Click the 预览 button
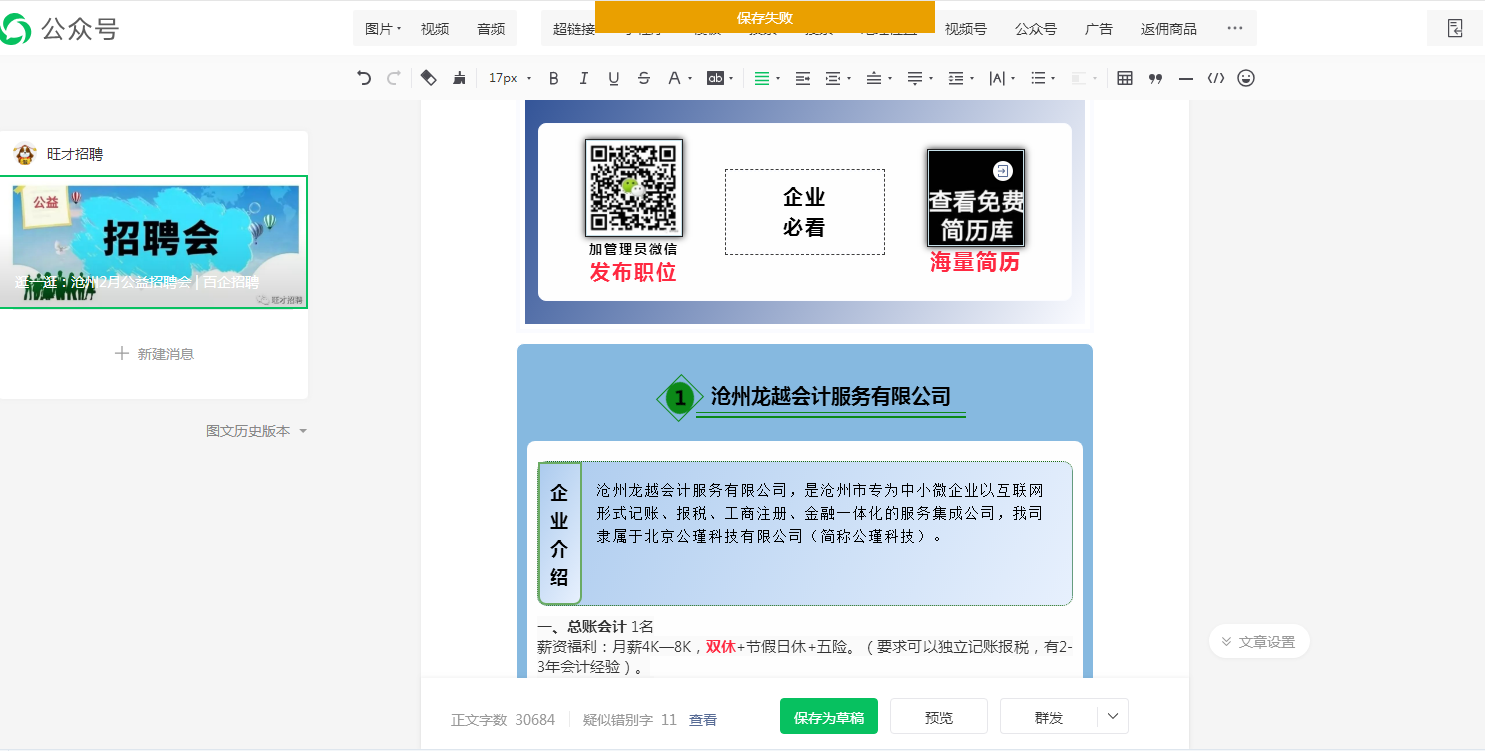This screenshot has height=751, width=1485. (939, 717)
